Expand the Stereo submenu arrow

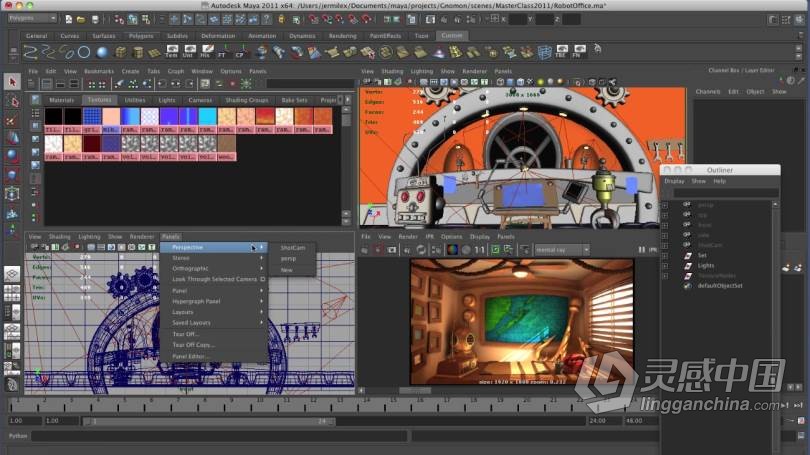(261, 258)
